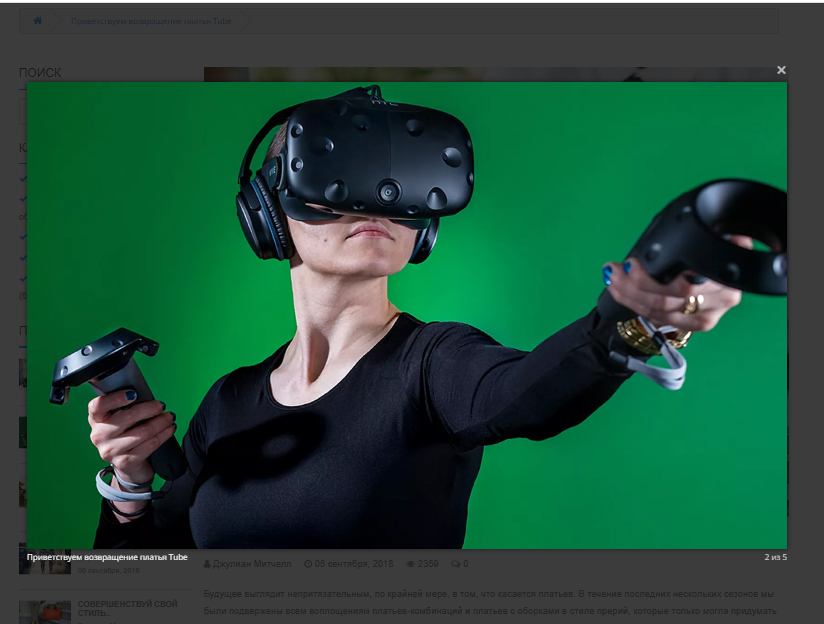Click the 'ПОИСК' sidebar heading
The width and height of the screenshot is (824, 624).
(40, 73)
